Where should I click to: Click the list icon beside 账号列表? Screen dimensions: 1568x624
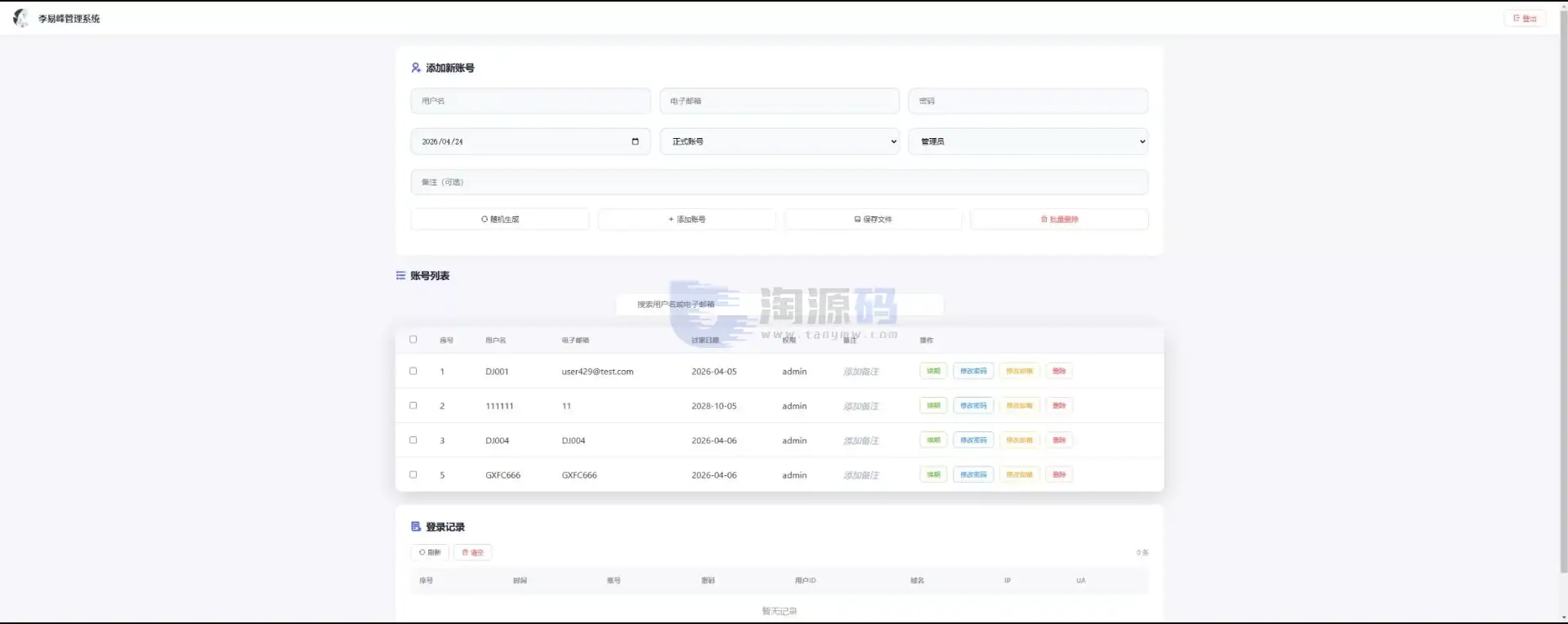coord(400,275)
